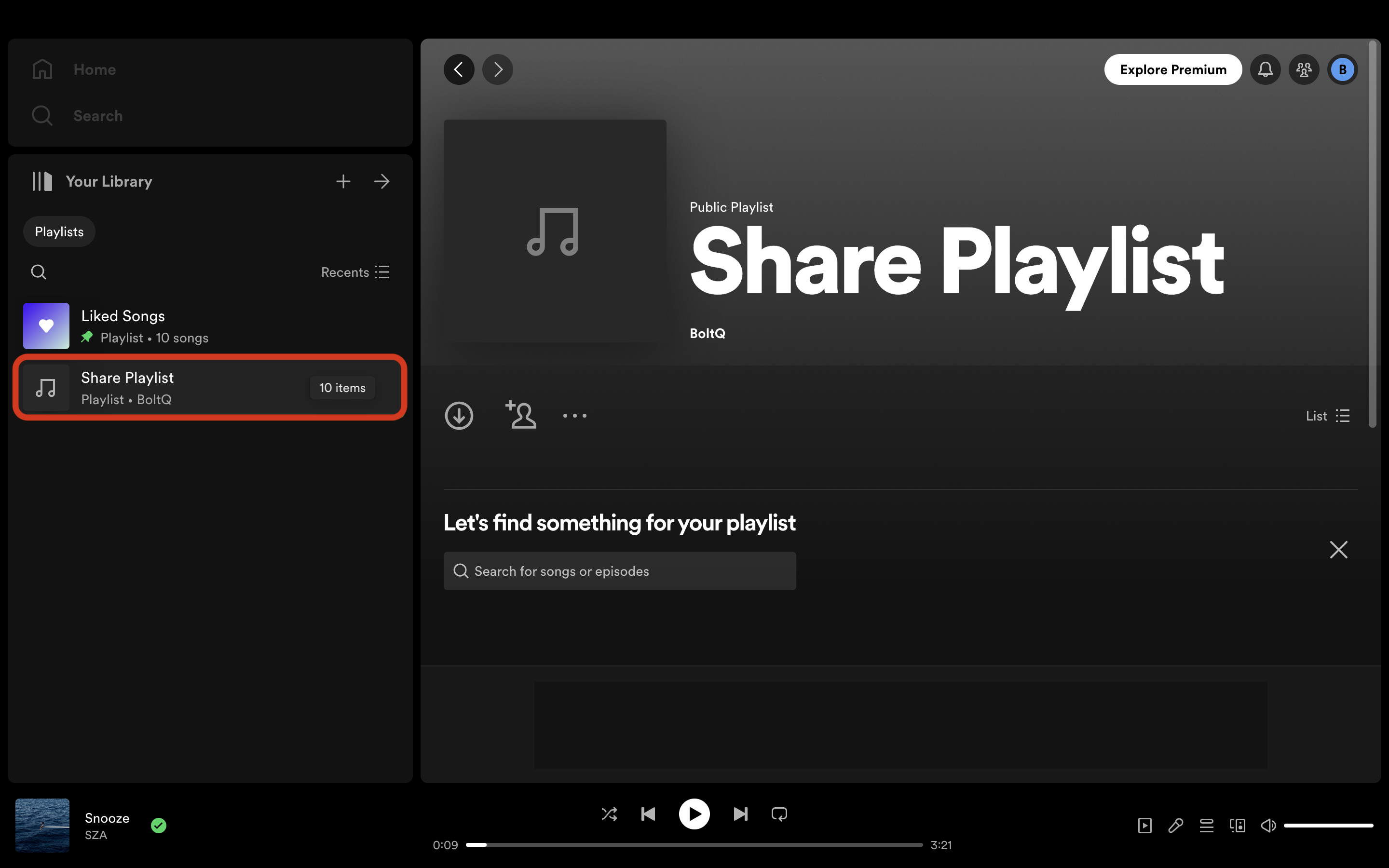This screenshot has height=868, width=1389.
Task: Click the List view toggle icon
Action: tap(1343, 415)
